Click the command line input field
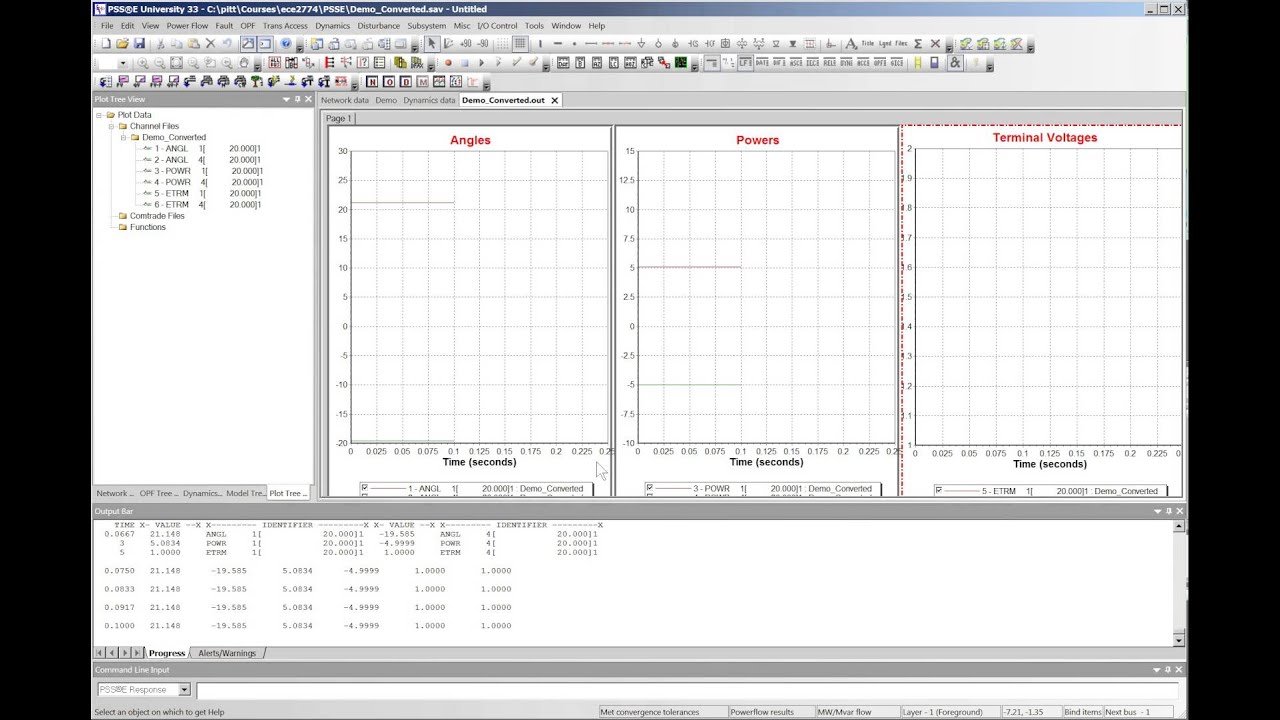The height and width of the screenshot is (720, 1280). pyautogui.click(x=686, y=690)
